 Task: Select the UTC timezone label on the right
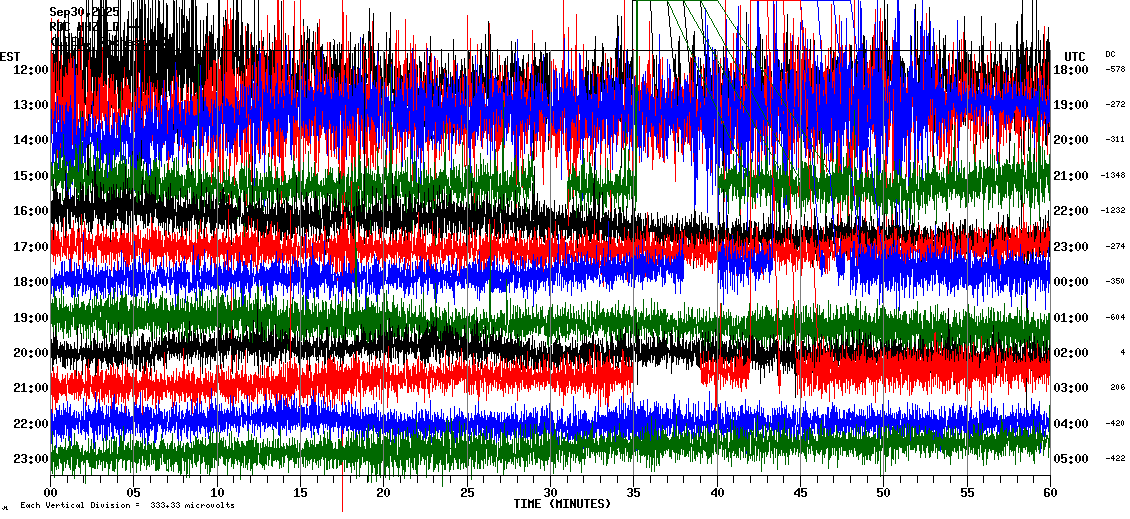1075,56
